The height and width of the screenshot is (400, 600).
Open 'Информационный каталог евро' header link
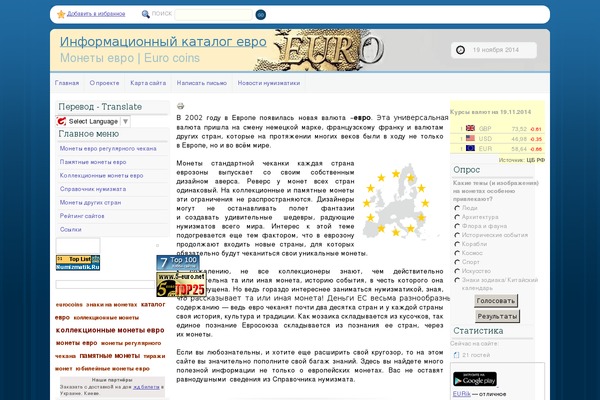(163, 41)
